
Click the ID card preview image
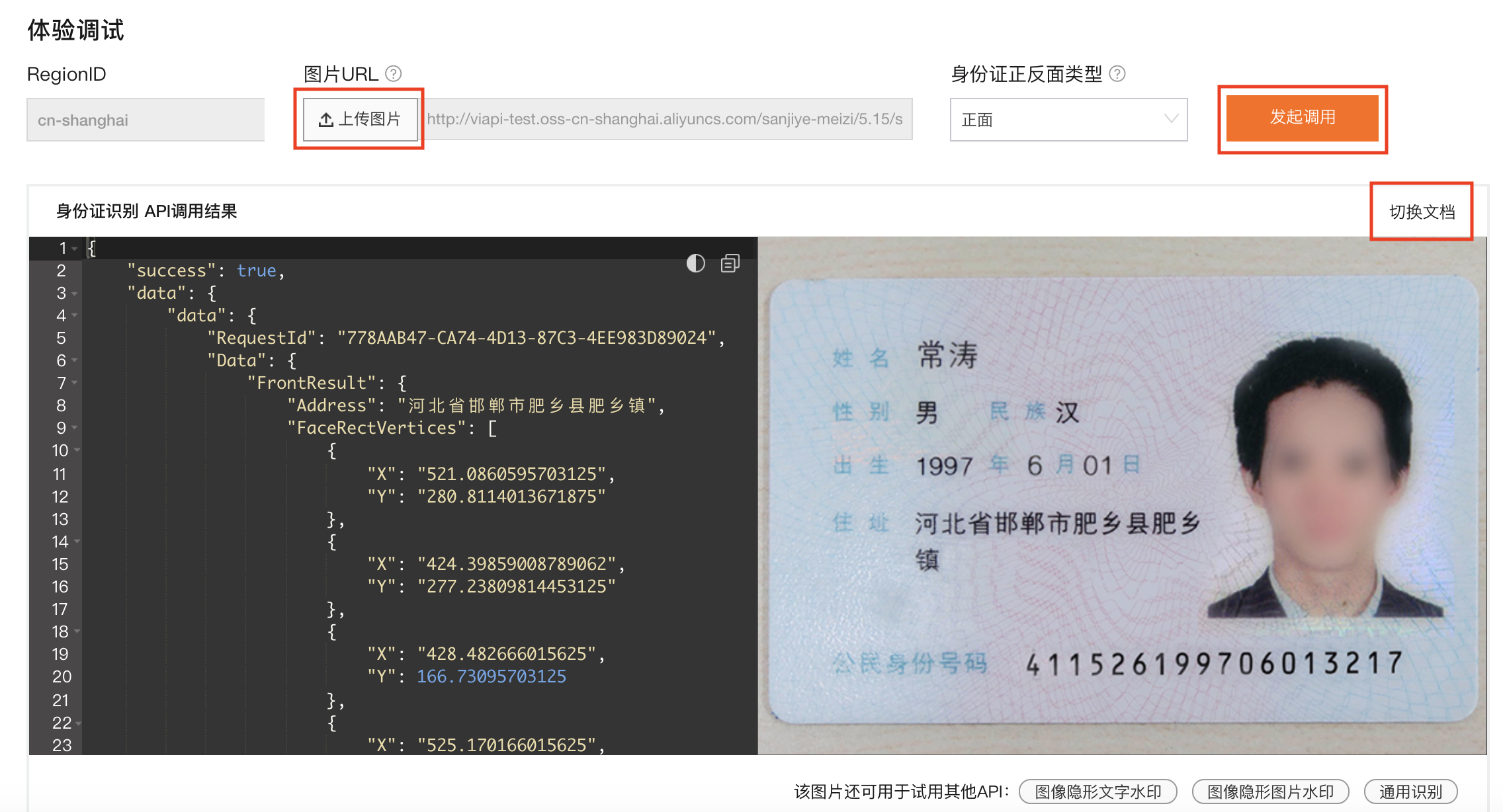[1122, 495]
